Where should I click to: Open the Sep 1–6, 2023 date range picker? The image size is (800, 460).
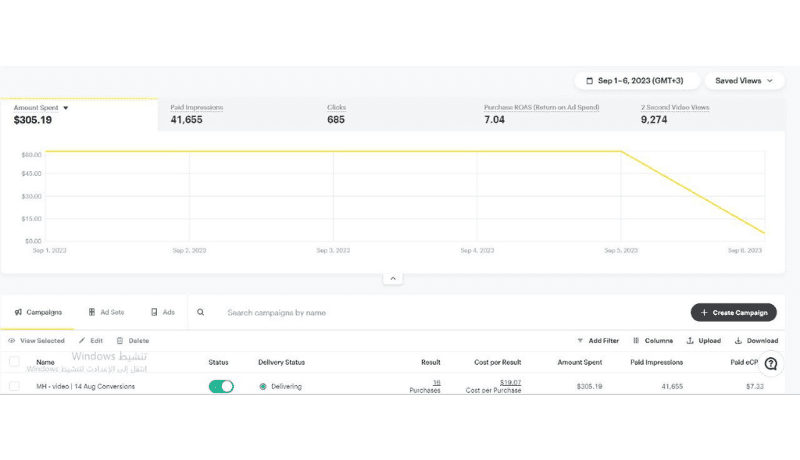tap(636, 81)
